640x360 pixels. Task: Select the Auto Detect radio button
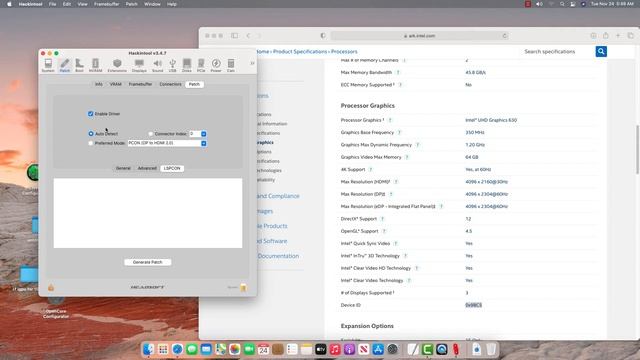coord(91,134)
